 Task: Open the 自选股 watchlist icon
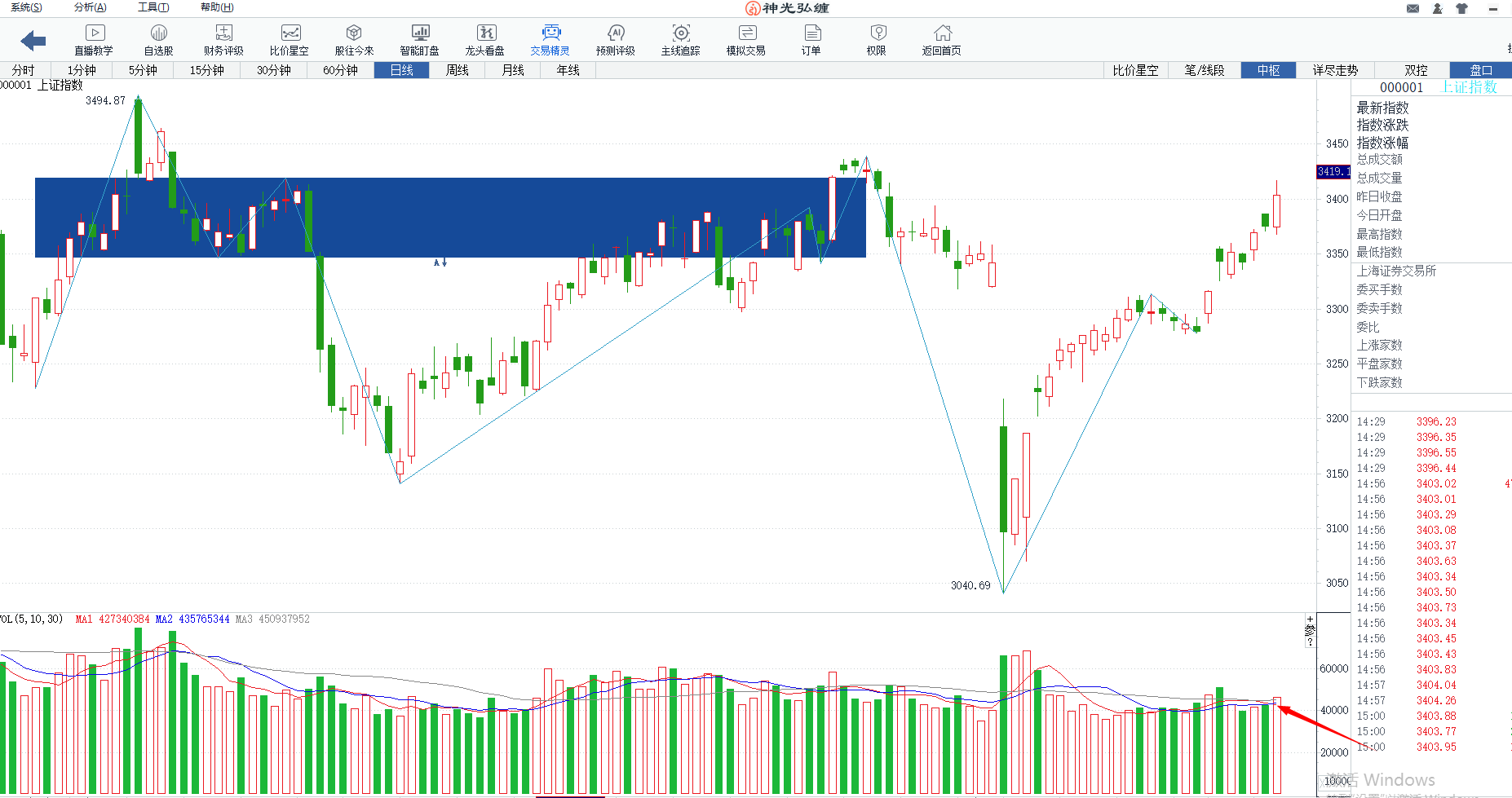pyautogui.click(x=159, y=33)
